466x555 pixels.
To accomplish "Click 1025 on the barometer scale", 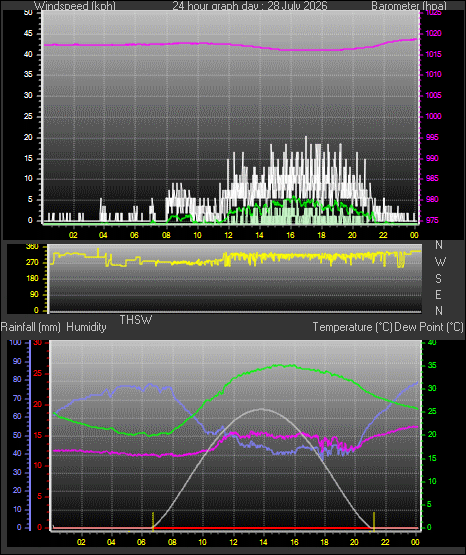I will [x=433, y=13].
